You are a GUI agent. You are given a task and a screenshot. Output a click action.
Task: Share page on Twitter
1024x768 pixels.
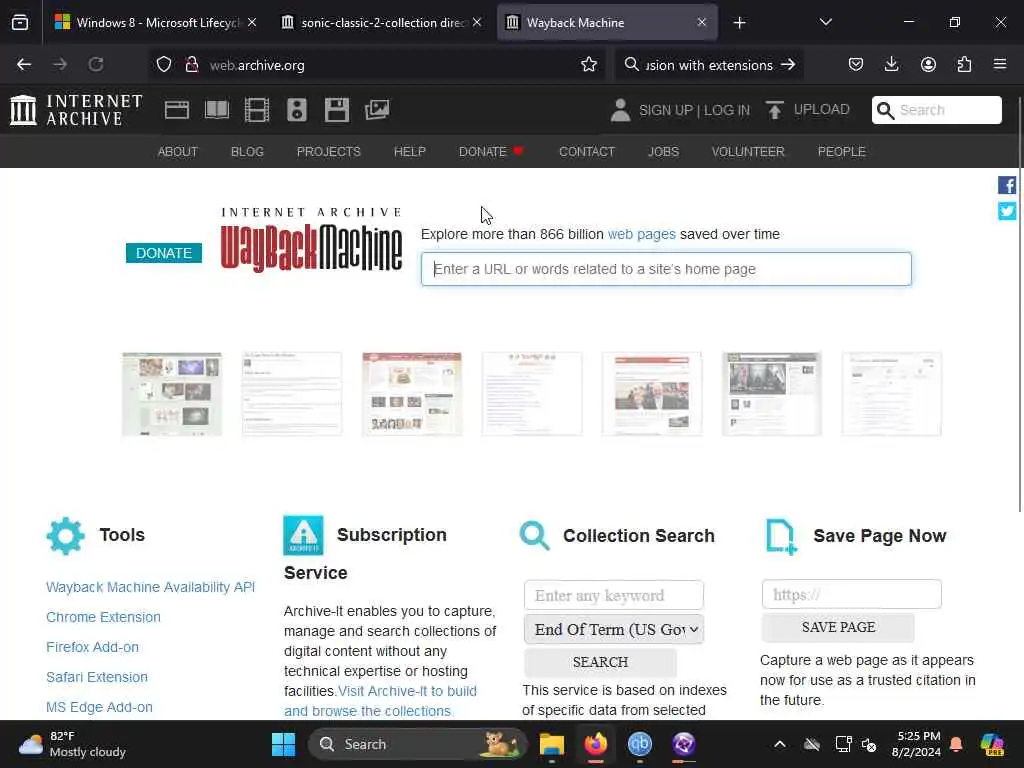(1006, 211)
